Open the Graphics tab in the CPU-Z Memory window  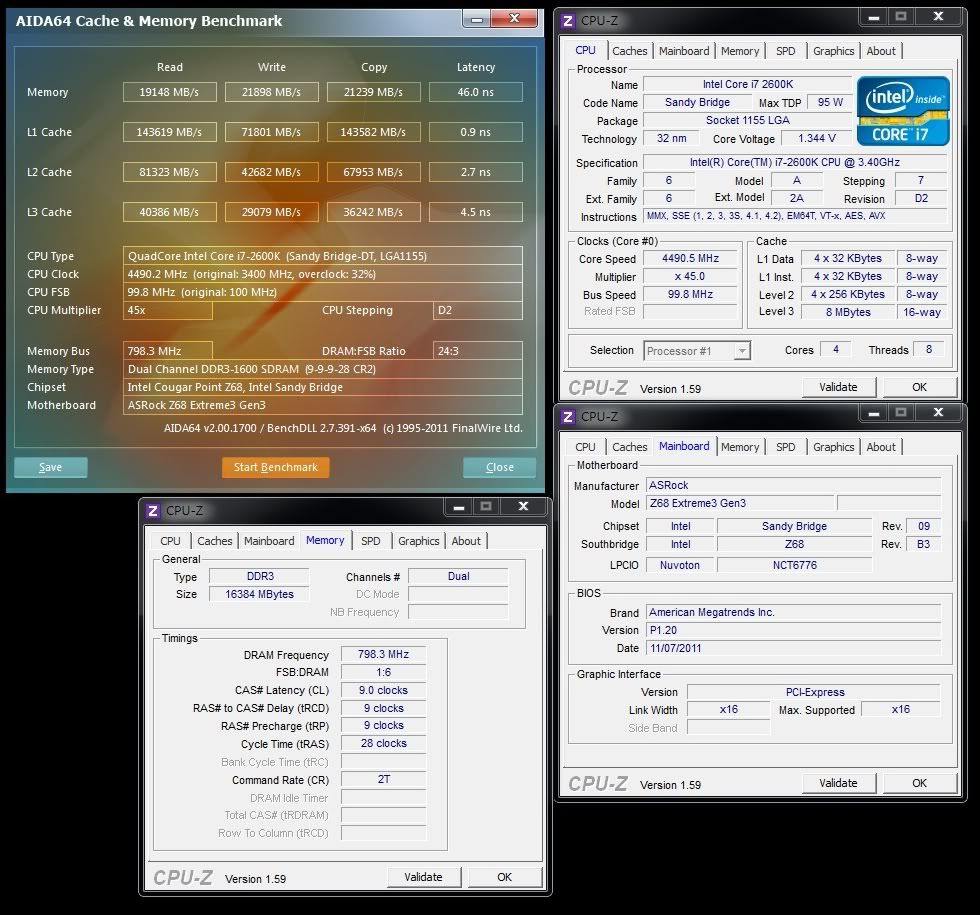tap(418, 541)
